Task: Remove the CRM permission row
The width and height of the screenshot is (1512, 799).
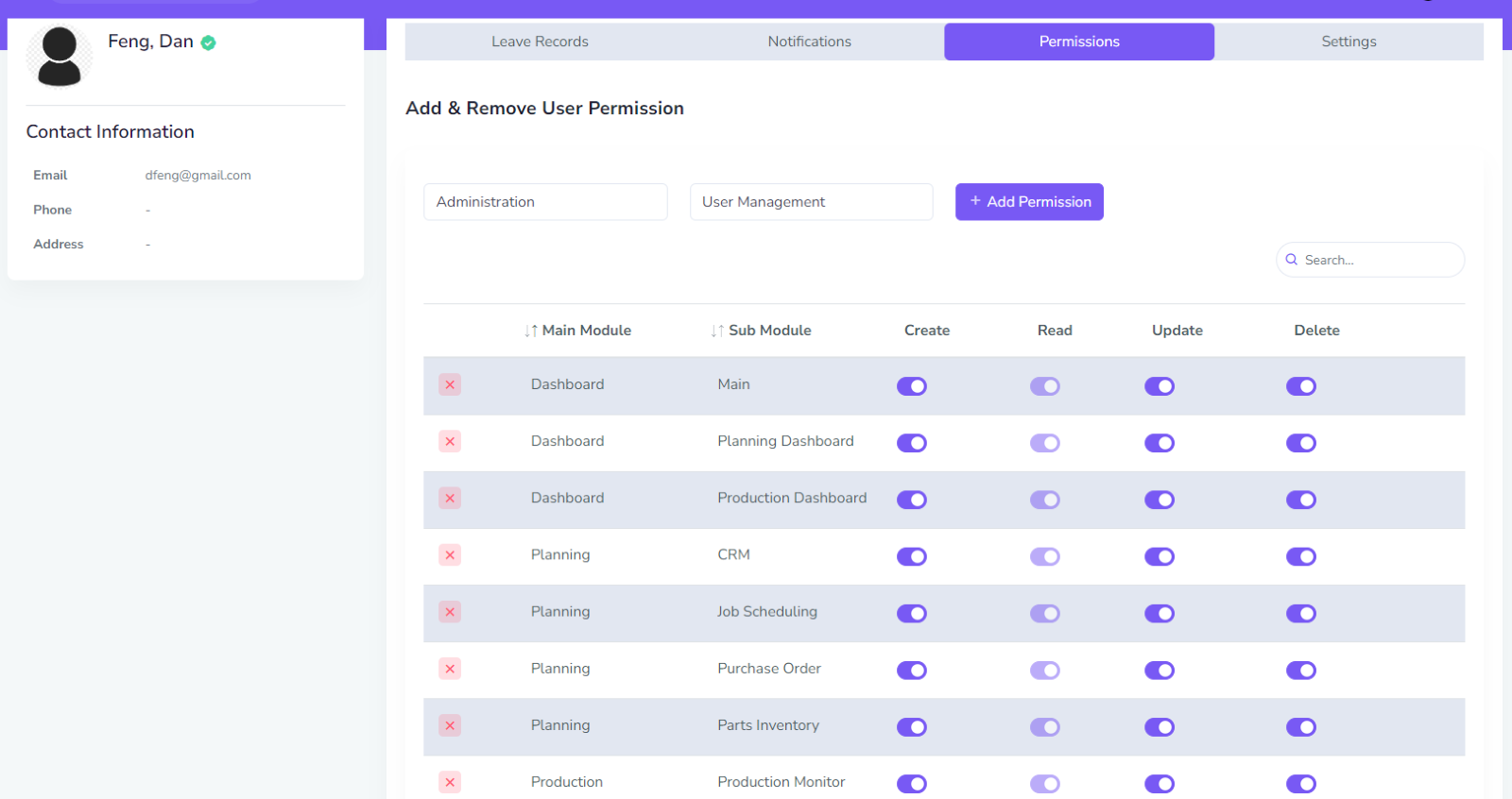Action: coord(450,554)
